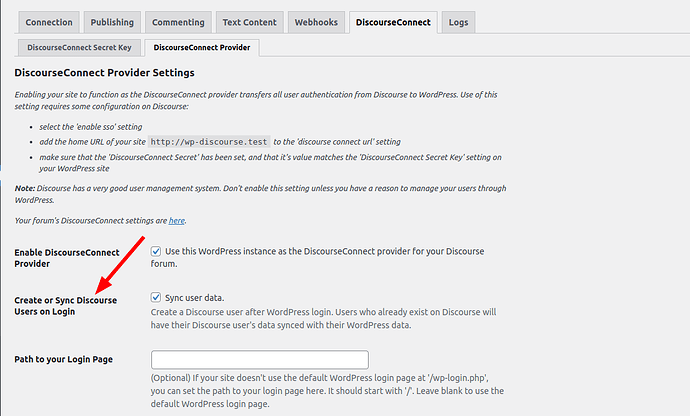Switch to the Publishing tab
This screenshot has height=416, width=690.
coord(112,22)
